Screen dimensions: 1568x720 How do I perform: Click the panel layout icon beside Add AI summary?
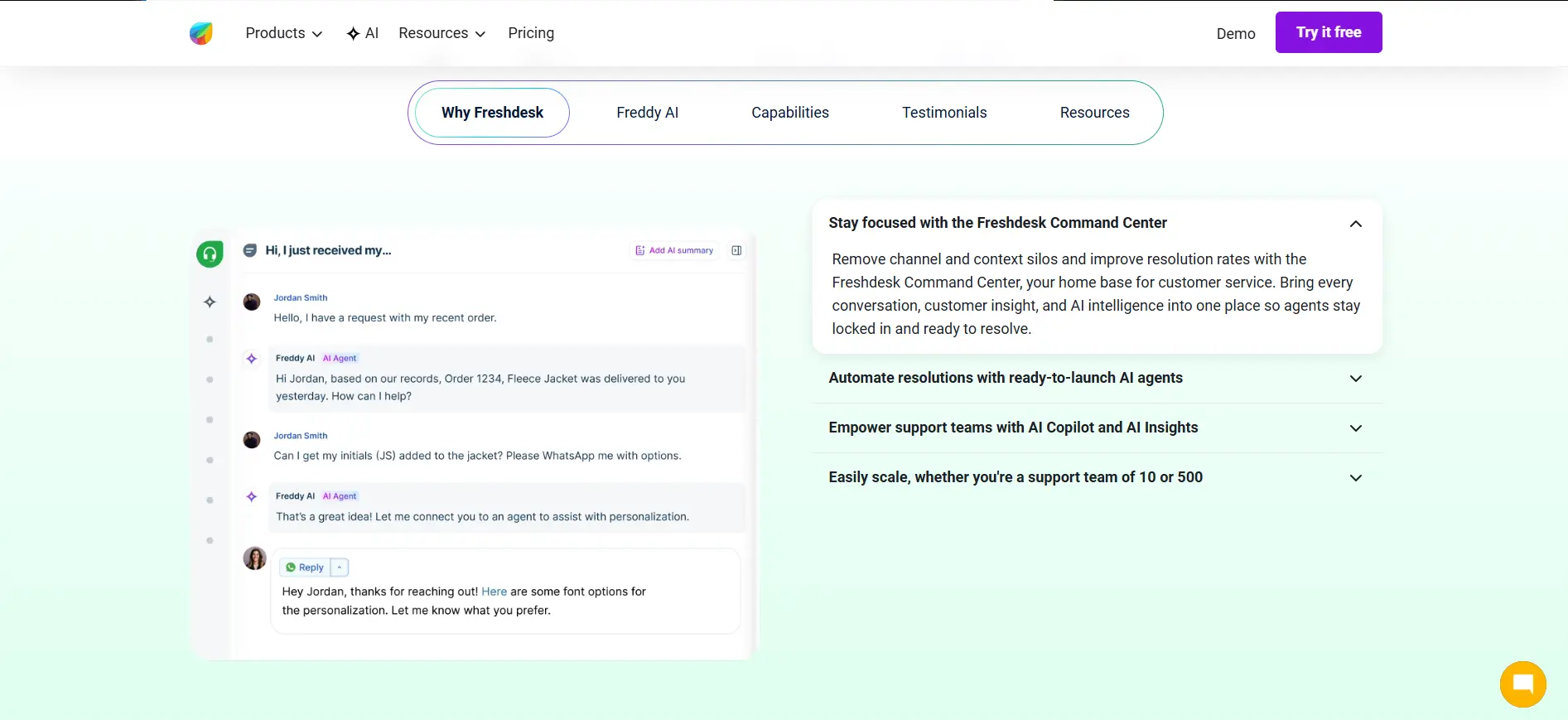click(736, 250)
